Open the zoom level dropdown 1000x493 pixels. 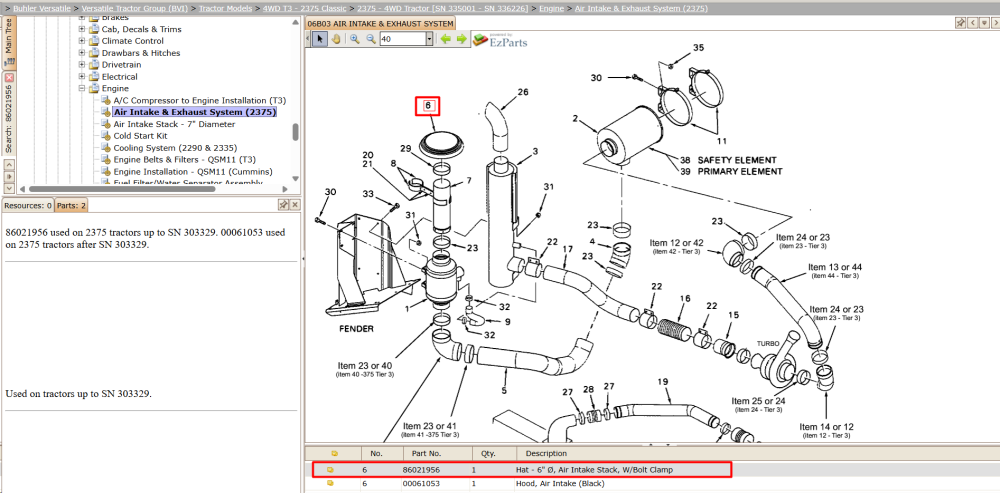429,40
